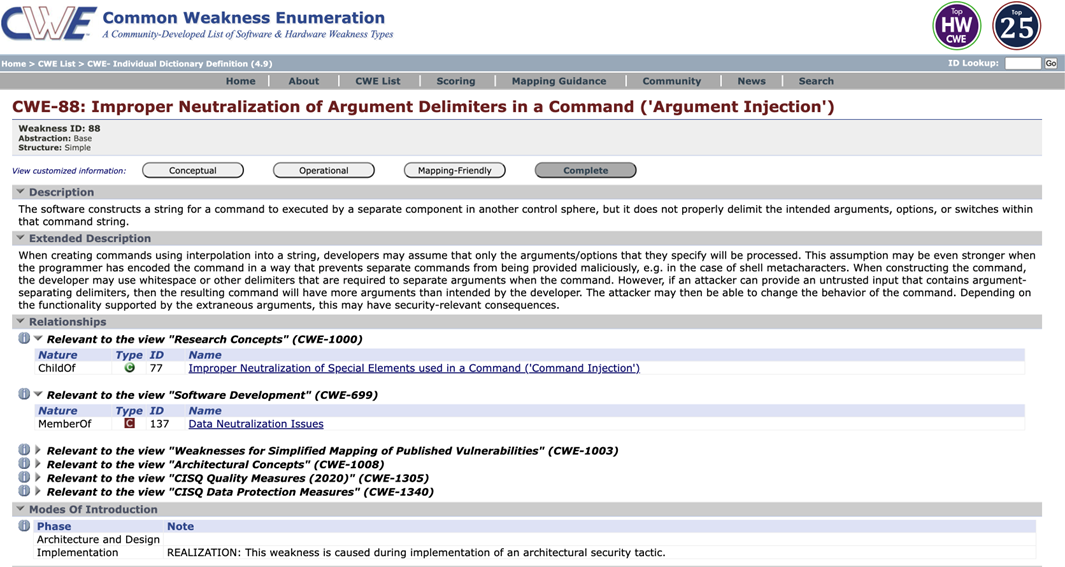This screenshot has width=1065, height=567.
Task: Open the Top HW CWE badge
Action: [956, 26]
